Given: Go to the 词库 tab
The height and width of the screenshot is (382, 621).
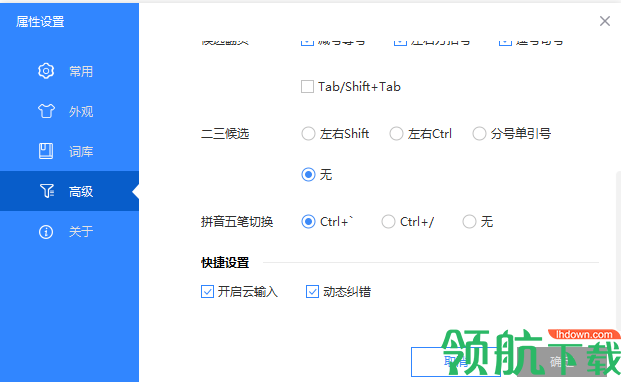Looking at the screenshot, I should pos(69,151).
